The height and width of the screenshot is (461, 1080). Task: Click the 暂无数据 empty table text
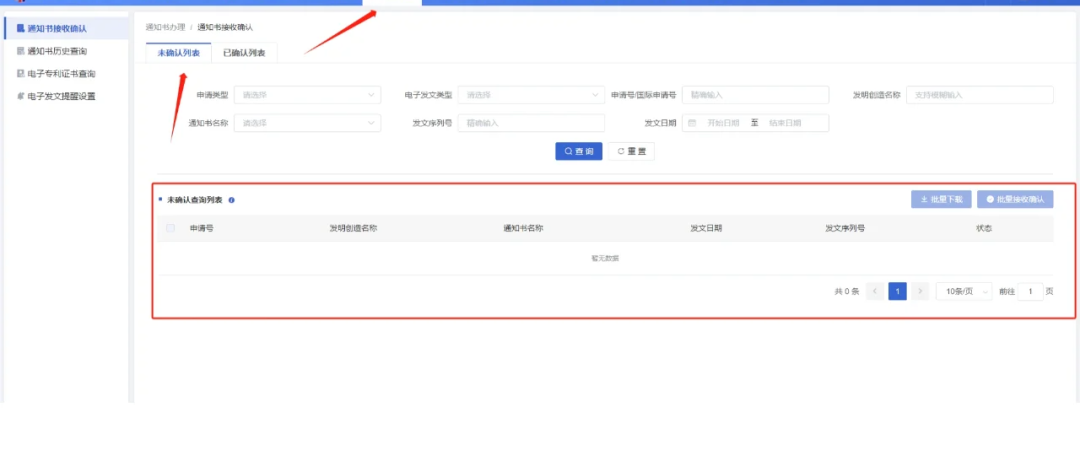click(605, 258)
